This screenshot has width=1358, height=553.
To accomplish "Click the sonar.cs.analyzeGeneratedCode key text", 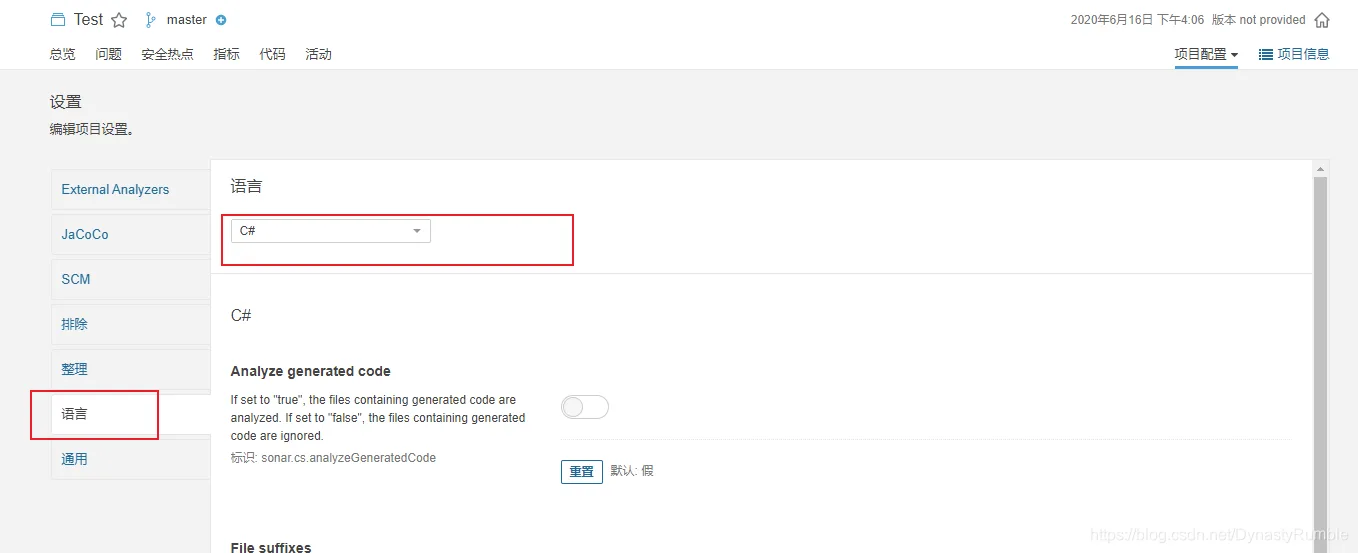I will point(348,458).
